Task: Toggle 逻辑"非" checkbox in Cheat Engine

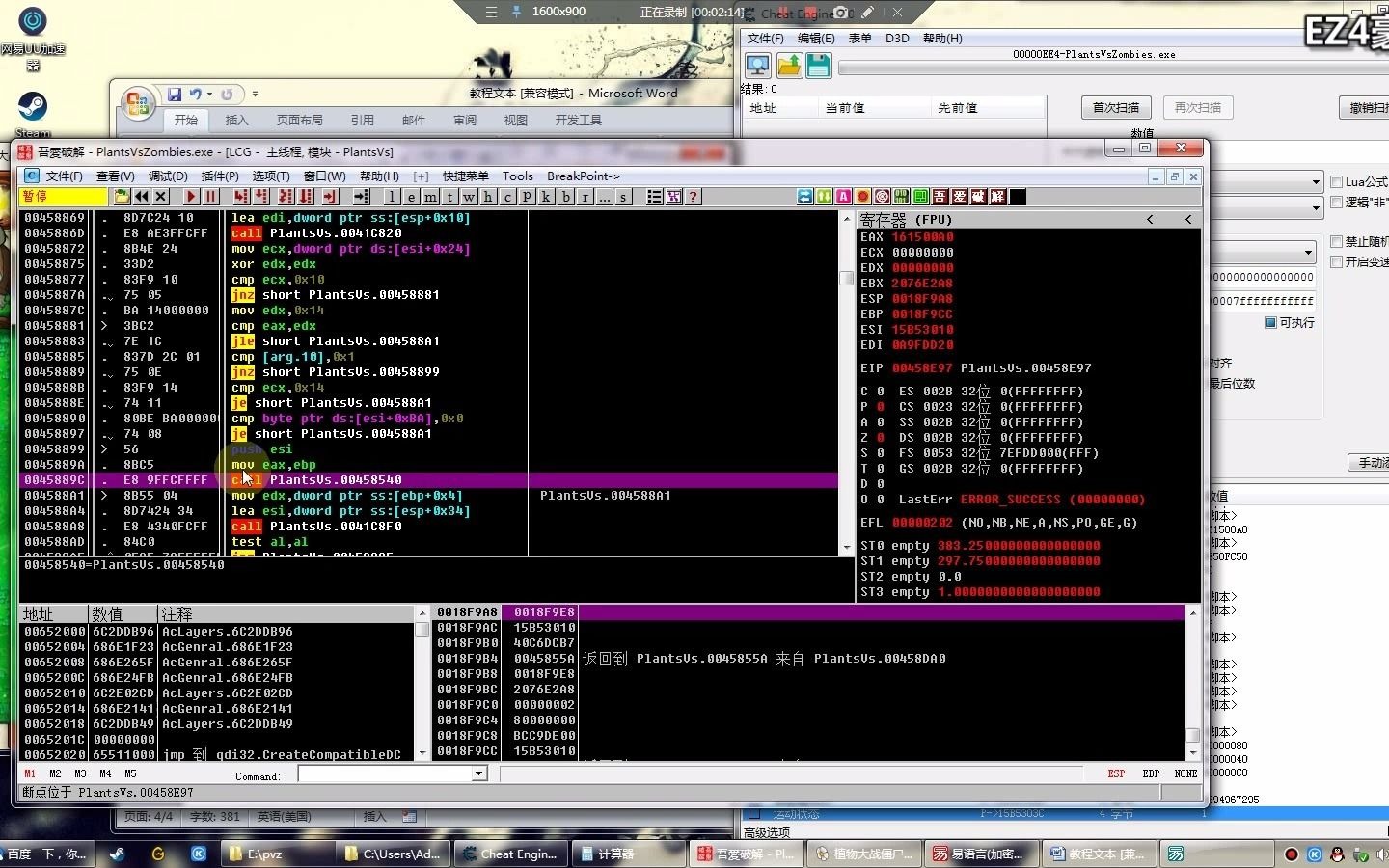Action: point(1337,202)
